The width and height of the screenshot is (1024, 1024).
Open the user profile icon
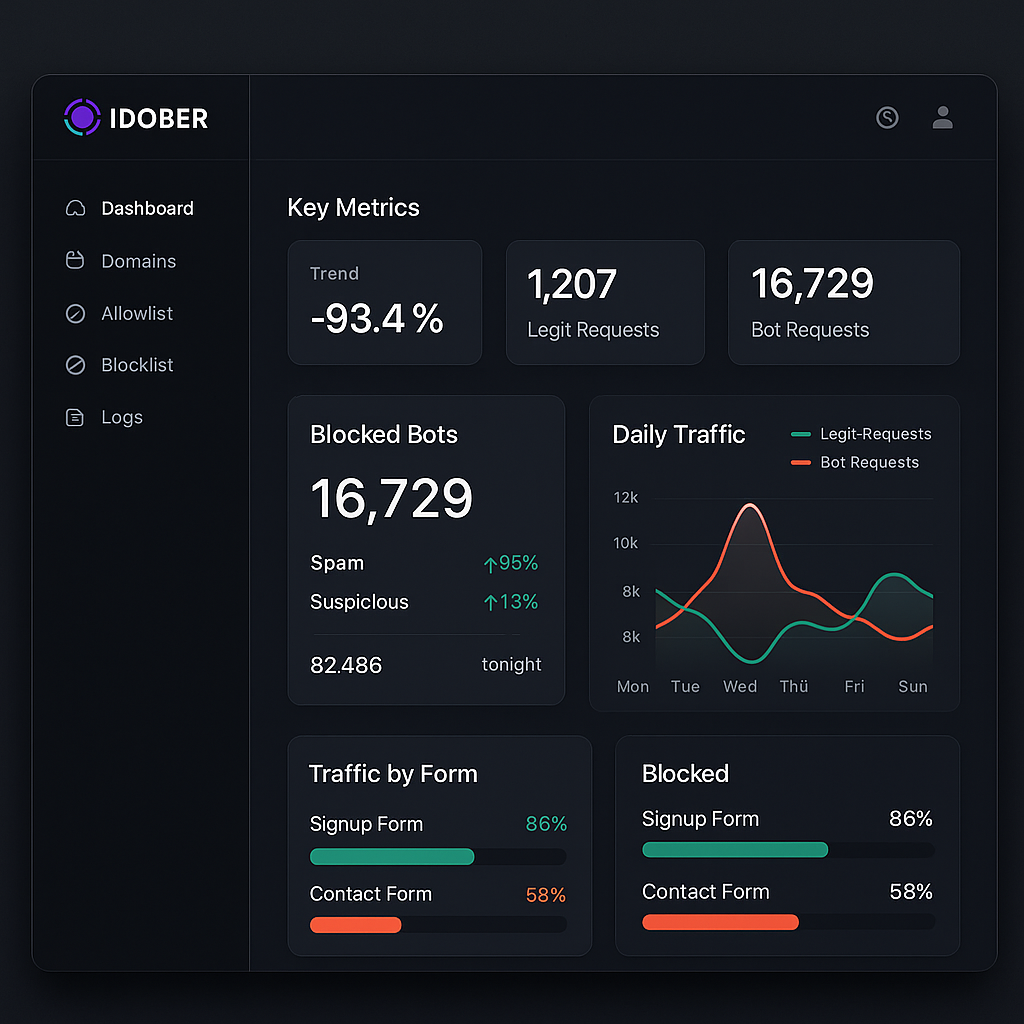coord(942,118)
